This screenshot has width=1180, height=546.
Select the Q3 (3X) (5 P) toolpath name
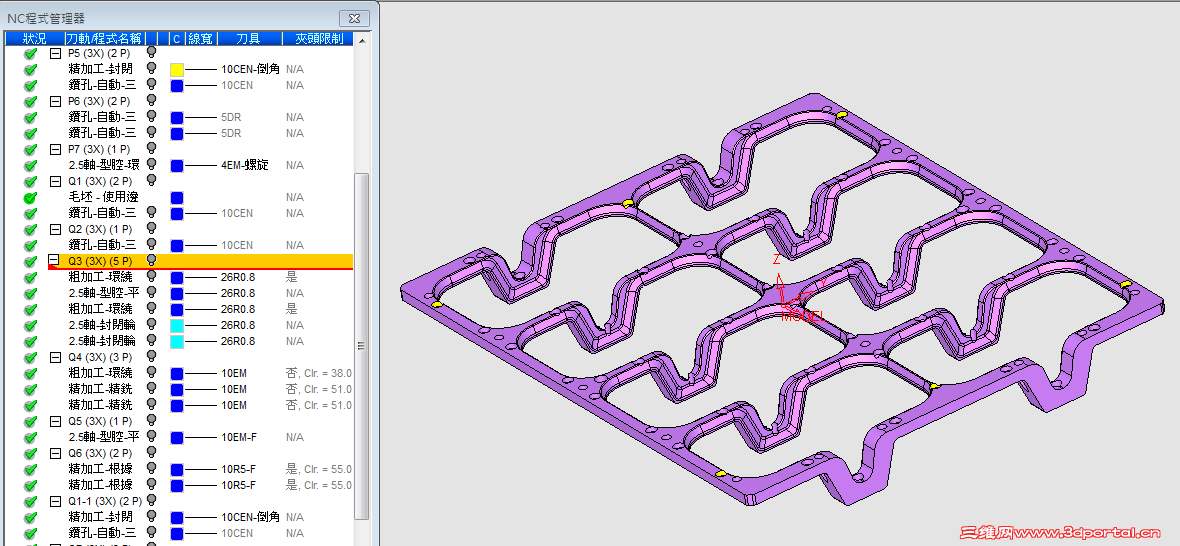coord(100,261)
